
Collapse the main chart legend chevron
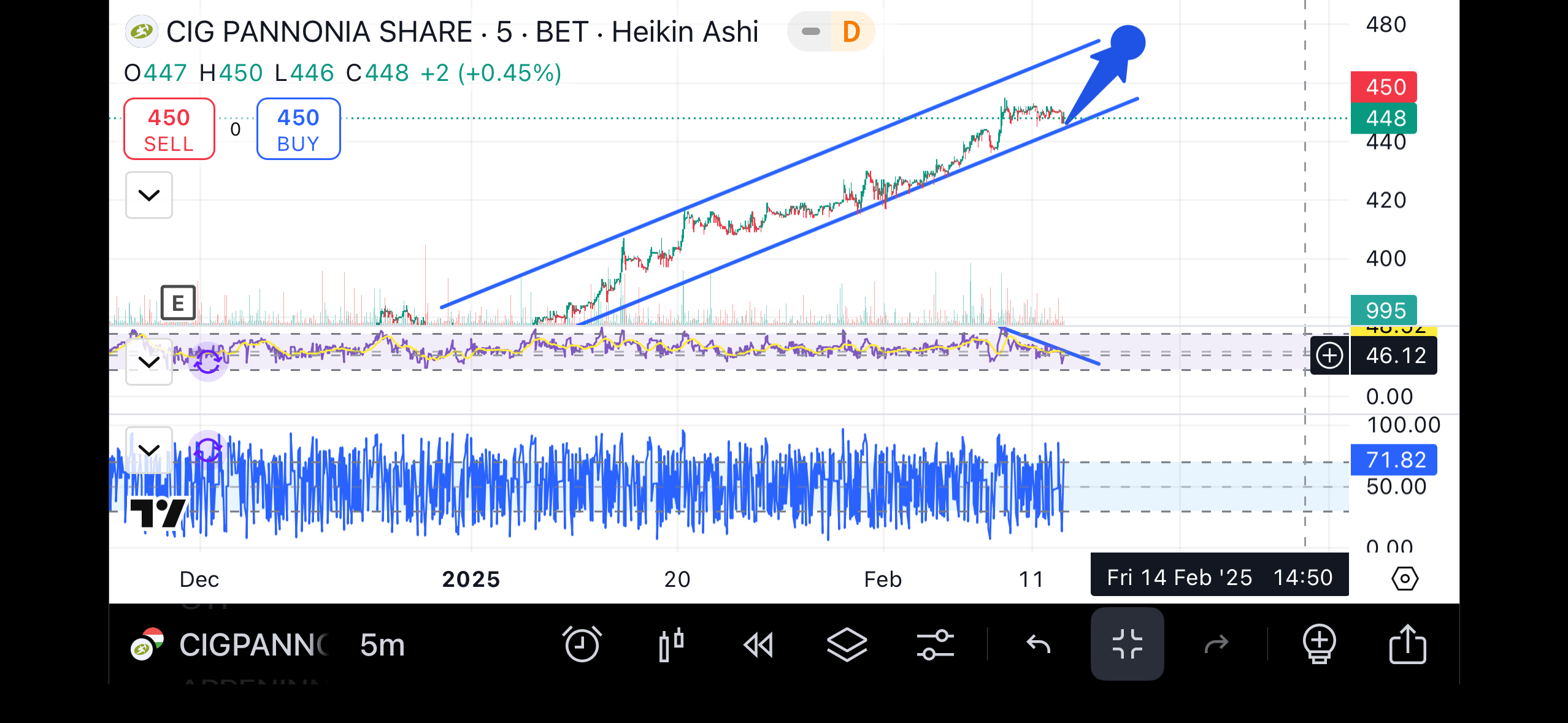(149, 196)
